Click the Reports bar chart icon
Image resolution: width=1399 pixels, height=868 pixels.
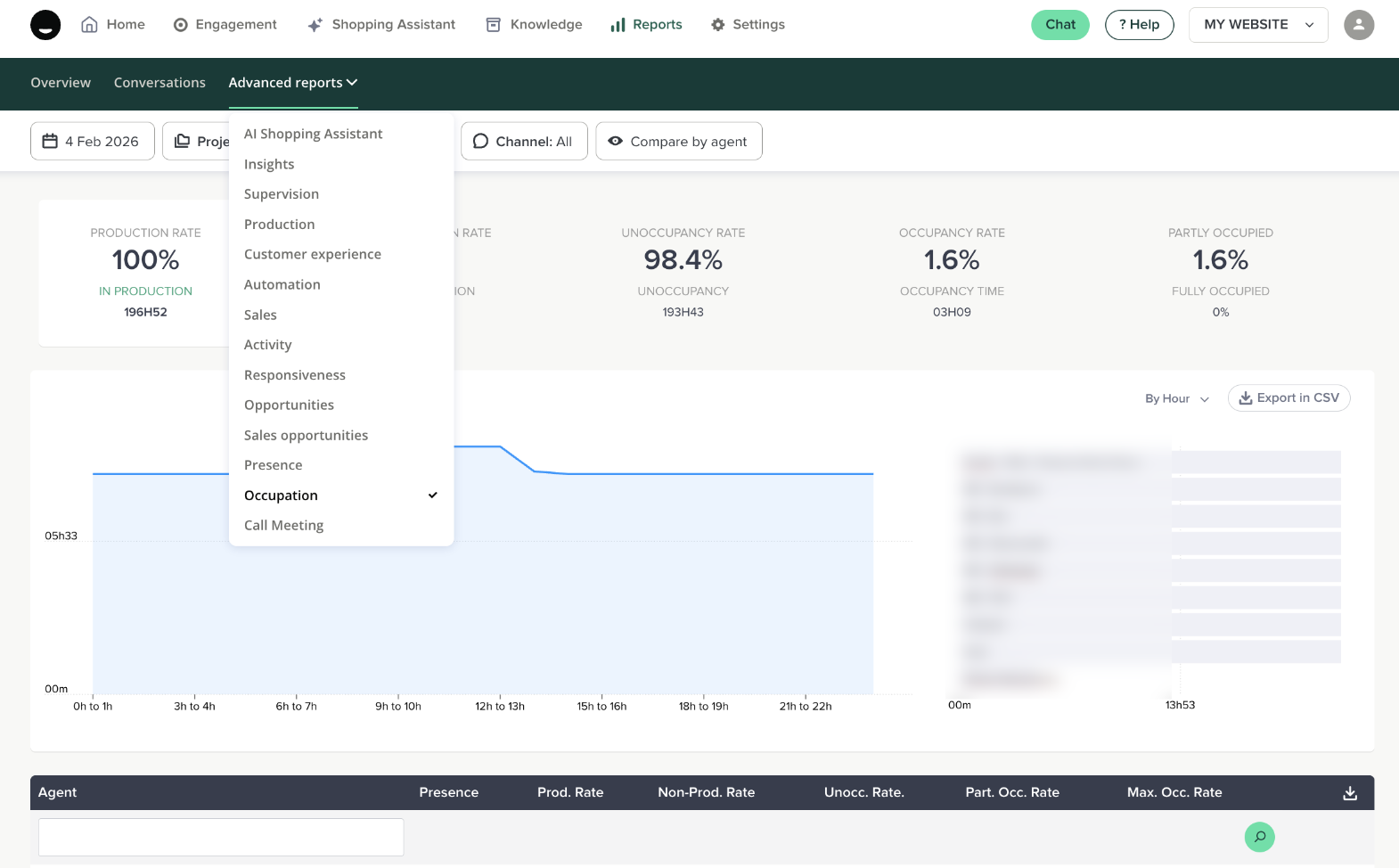[x=618, y=25]
